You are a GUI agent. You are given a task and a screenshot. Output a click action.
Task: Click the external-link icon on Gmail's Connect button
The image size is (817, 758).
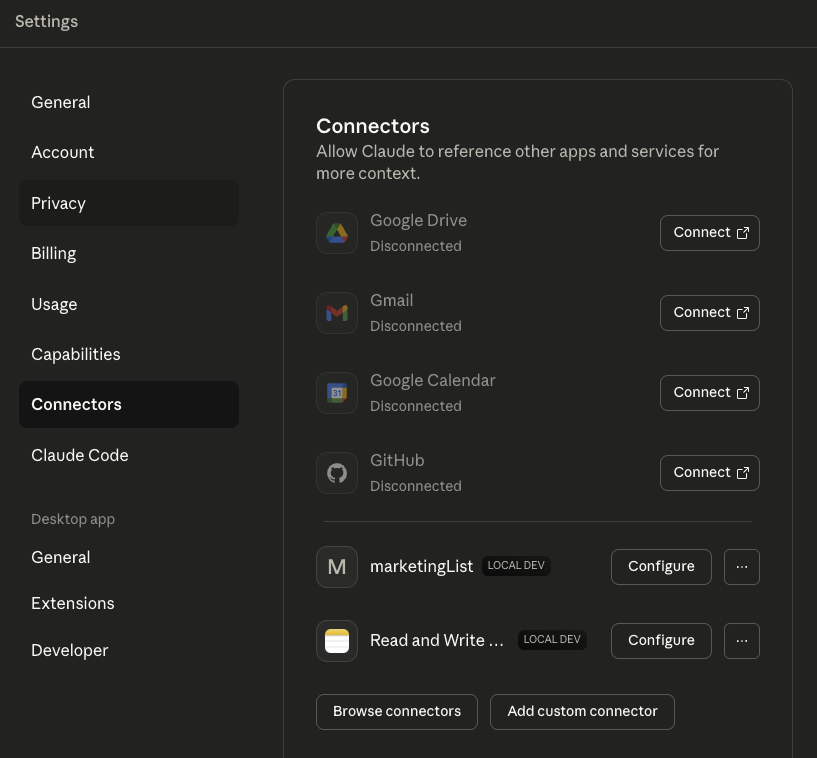click(743, 312)
